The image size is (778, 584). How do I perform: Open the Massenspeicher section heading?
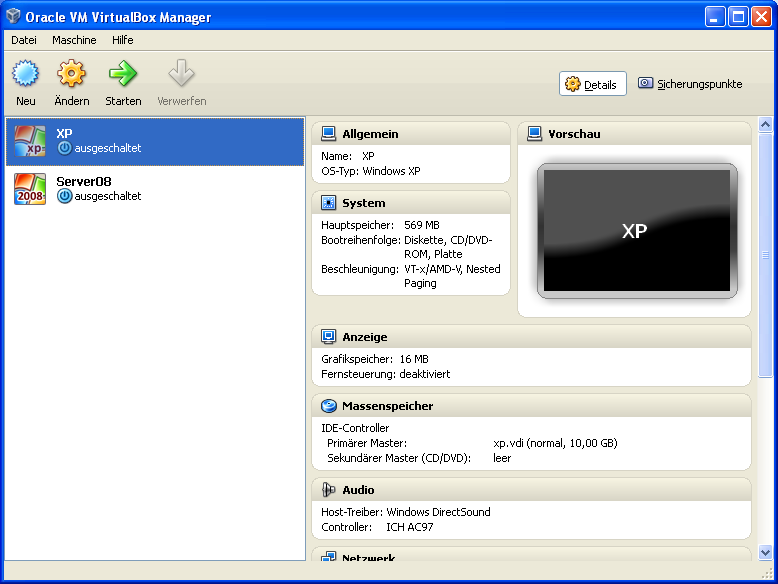tap(388, 406)
